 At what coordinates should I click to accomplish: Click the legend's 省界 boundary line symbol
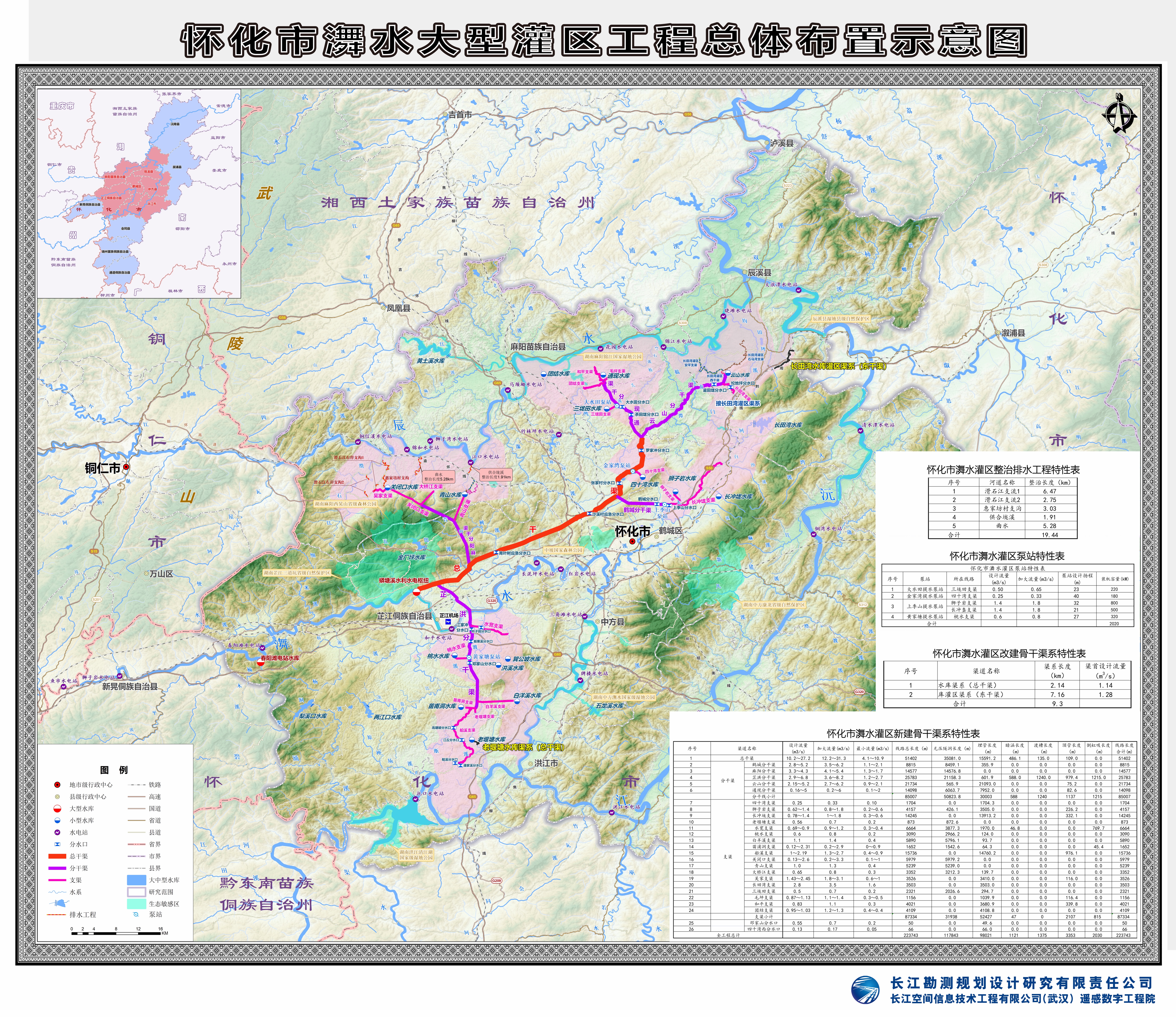(137, 845)
